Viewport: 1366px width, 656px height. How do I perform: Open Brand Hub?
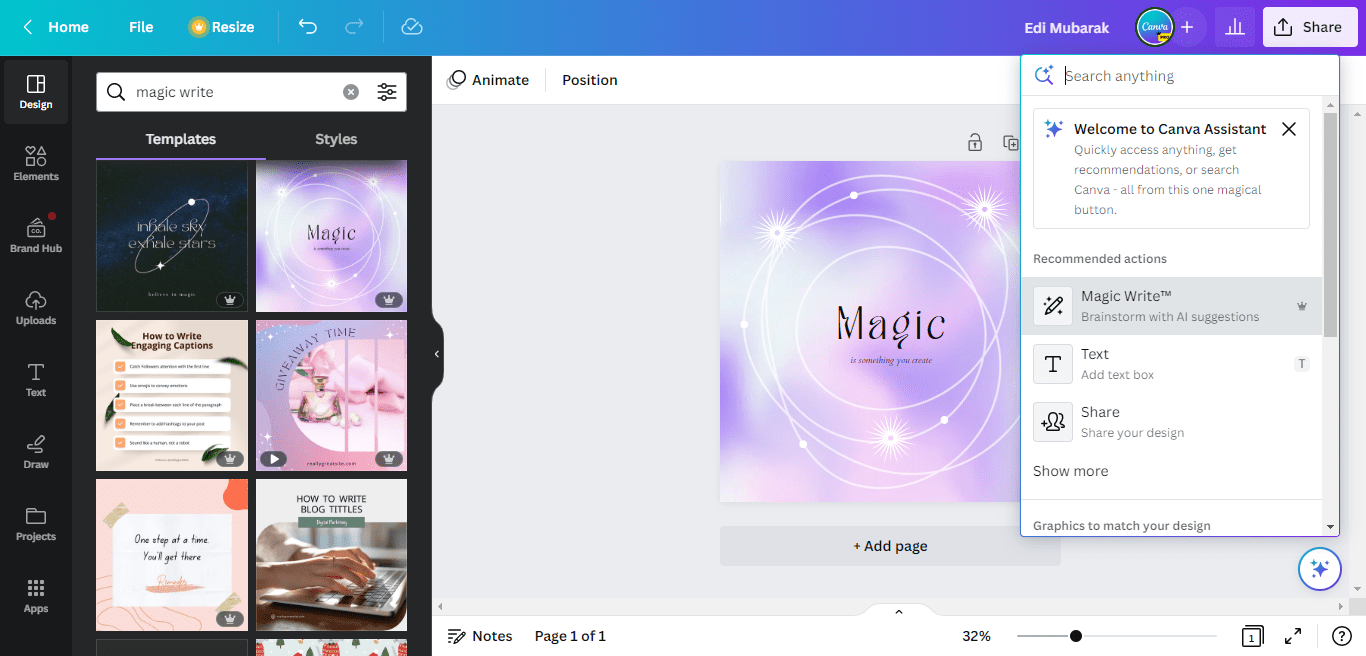coord(36,234)
